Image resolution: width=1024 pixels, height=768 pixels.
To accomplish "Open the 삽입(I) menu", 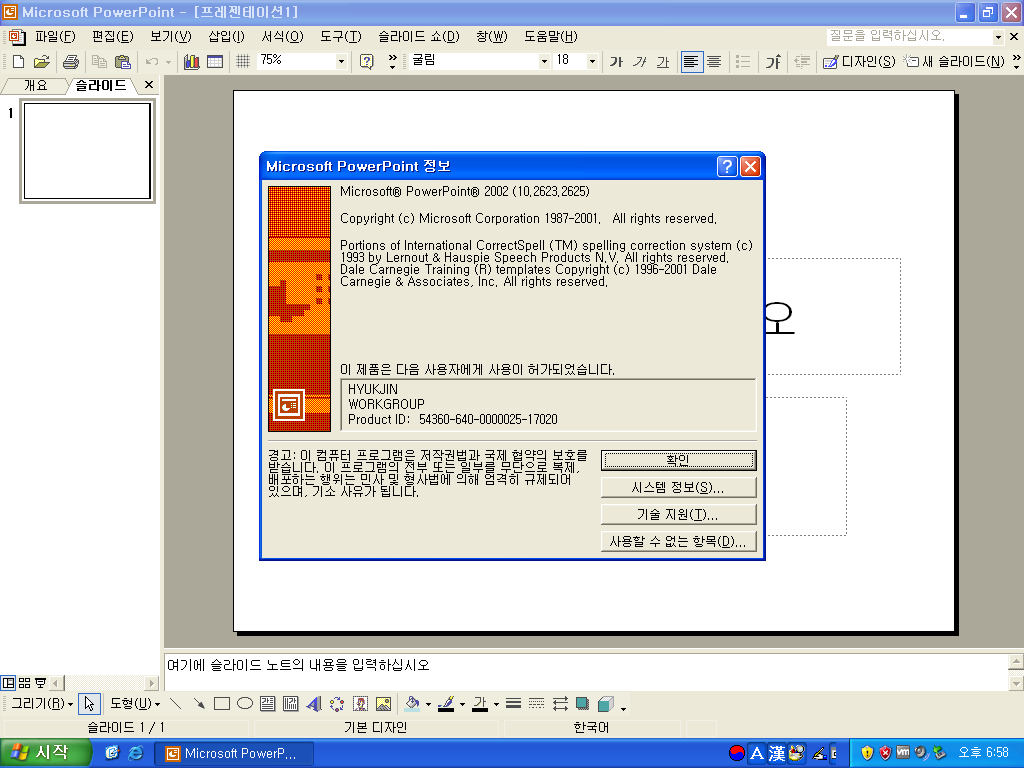I will [226, 37].
